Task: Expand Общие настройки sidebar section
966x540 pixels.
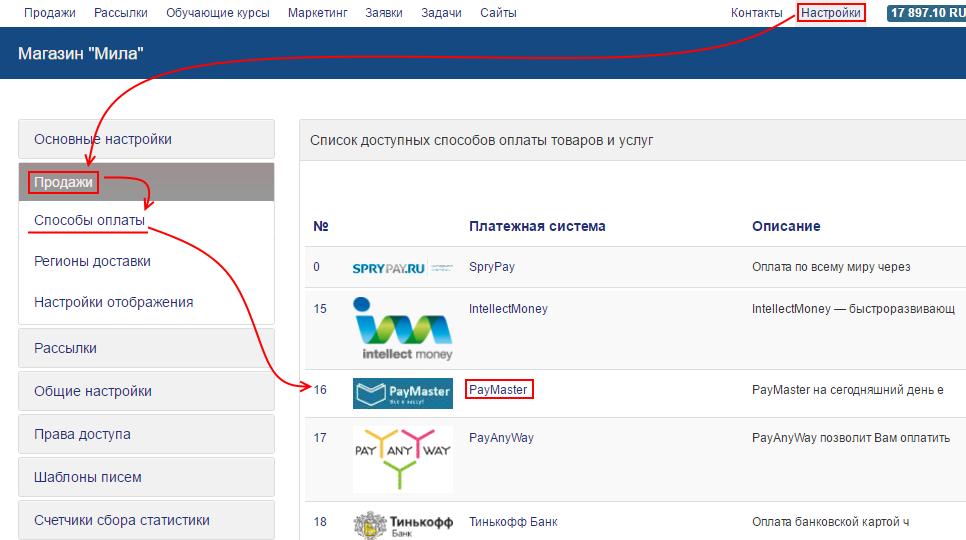Action: click(146, 391)
